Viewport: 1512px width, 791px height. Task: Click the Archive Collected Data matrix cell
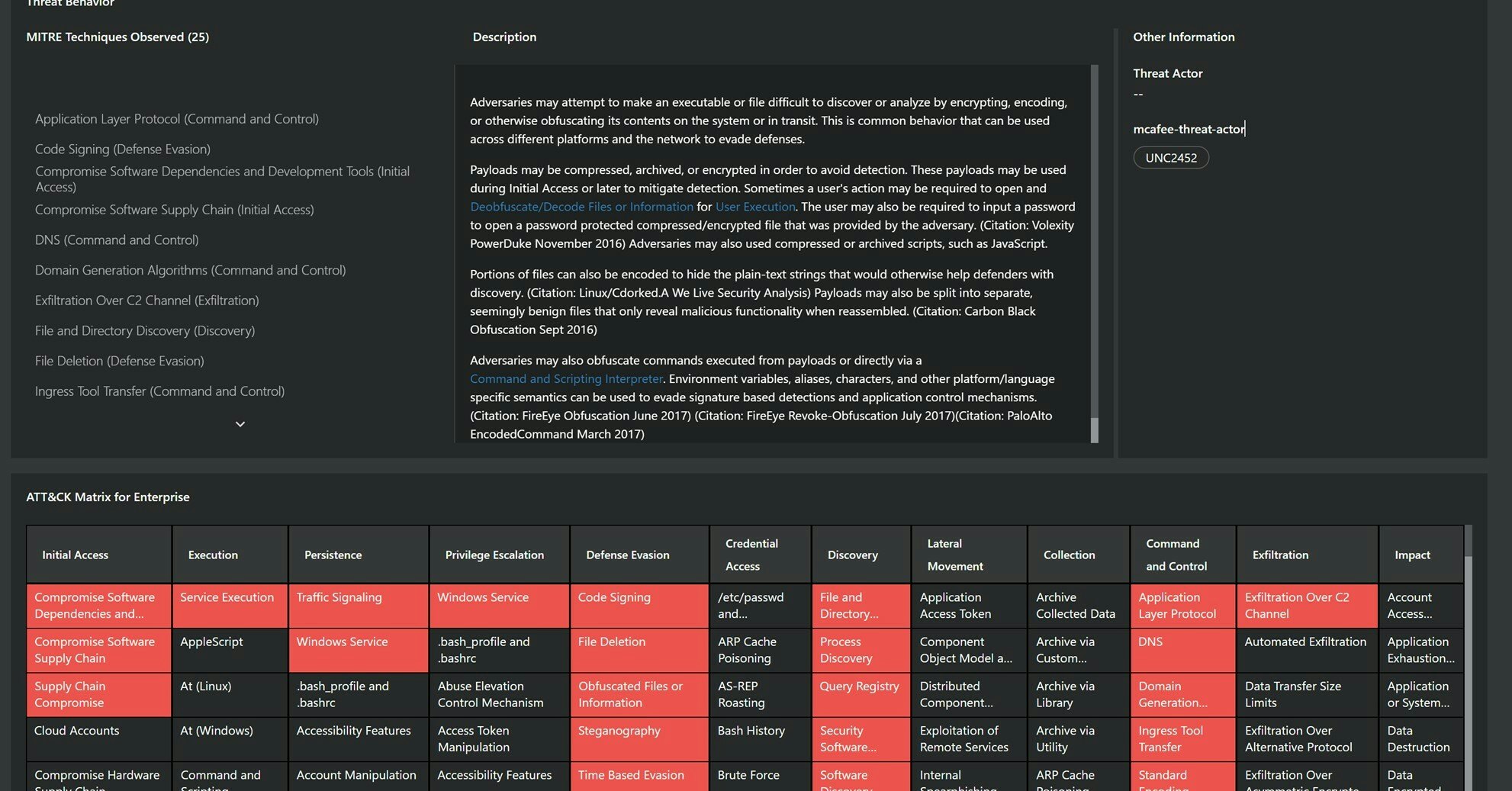[x=1079, y=606]
